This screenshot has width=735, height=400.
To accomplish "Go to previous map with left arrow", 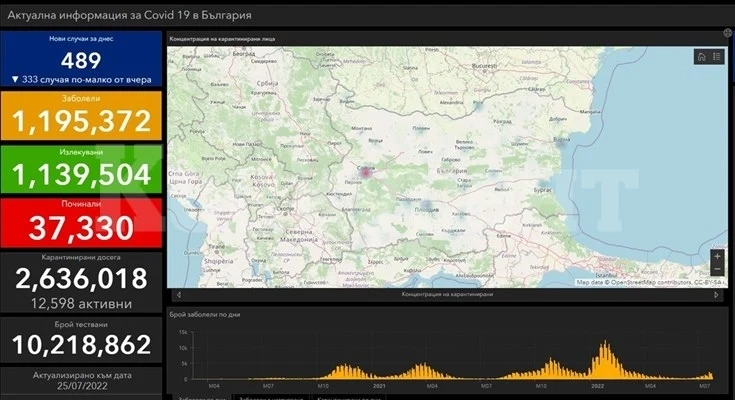I will click(x=179, y=295).
